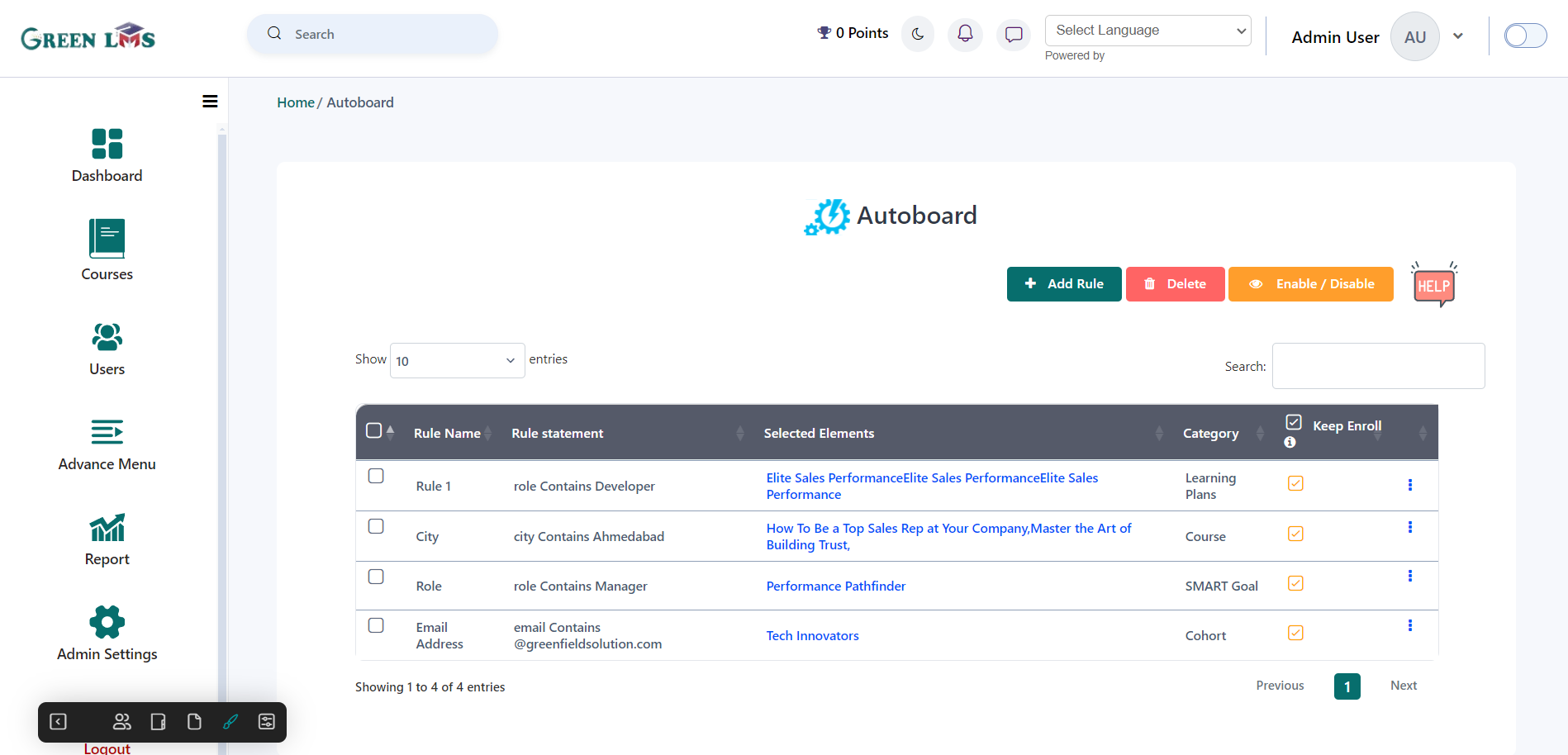The image size is (1568, 755).
Task: Toggle Keep Enroll for City rule
Action: click(x=1295, y=534)
